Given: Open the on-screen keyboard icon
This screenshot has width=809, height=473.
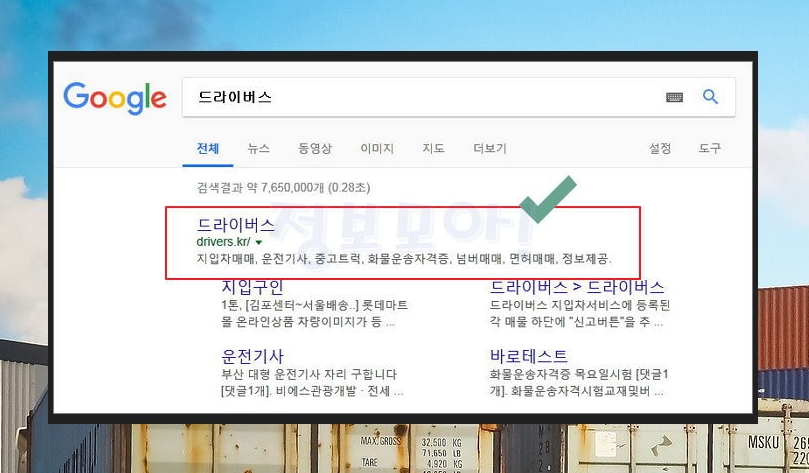Looking at the screenshot, I should coord(674,97).
